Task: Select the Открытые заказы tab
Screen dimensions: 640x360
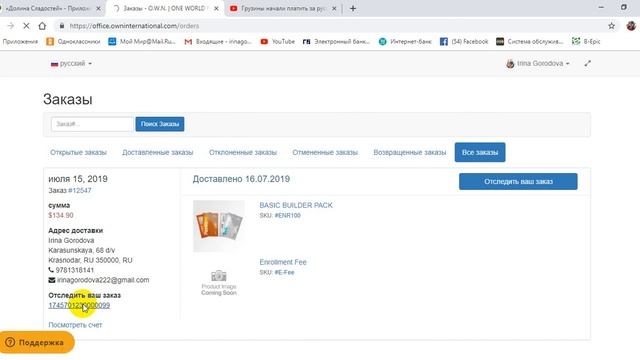Action: pos(78,152)
